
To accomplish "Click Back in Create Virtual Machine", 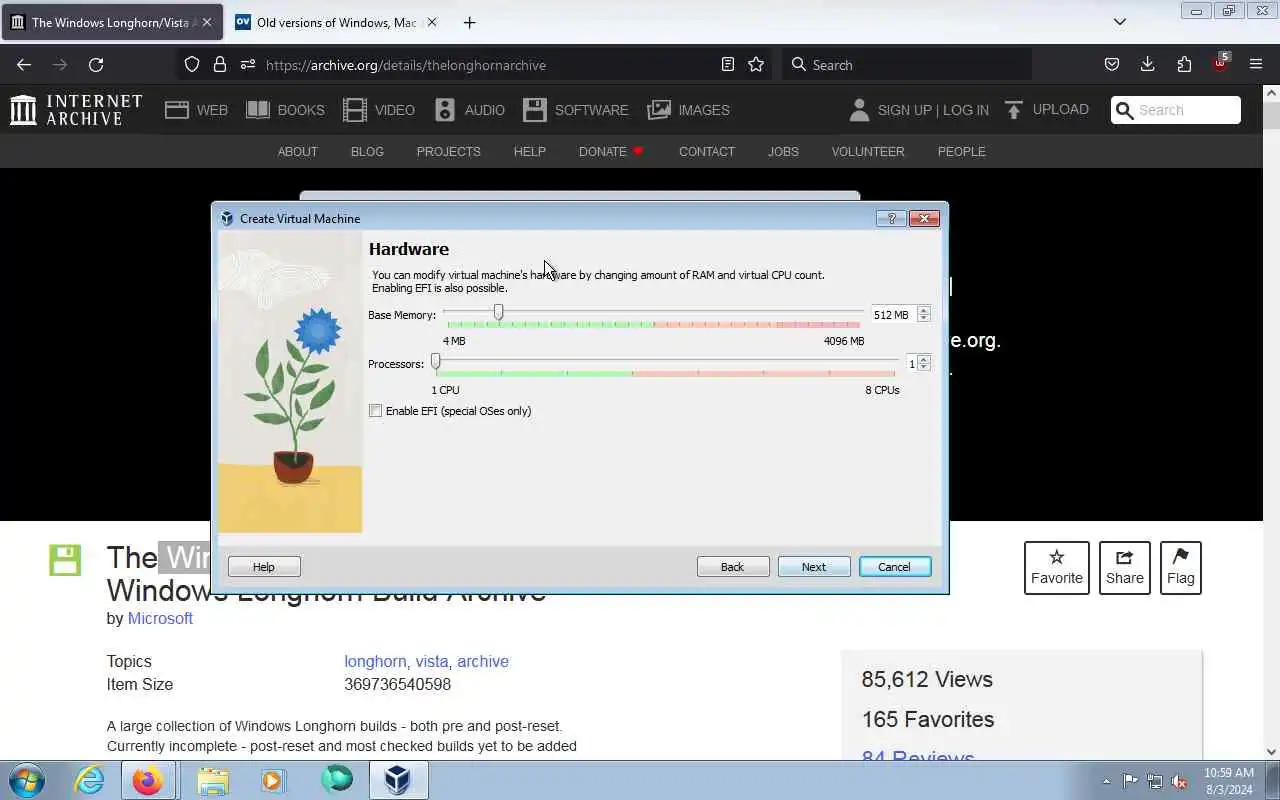I will click(733, 567).
